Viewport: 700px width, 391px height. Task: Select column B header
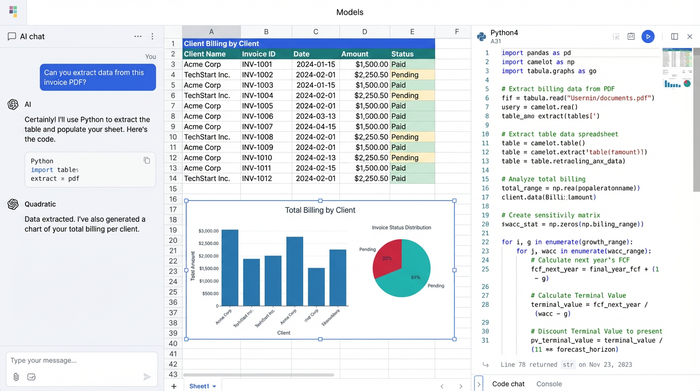pos(266,32)
